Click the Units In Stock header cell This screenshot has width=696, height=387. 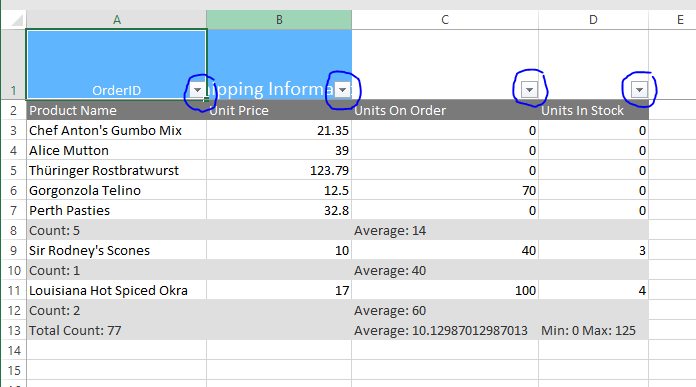tap(593, 110)
